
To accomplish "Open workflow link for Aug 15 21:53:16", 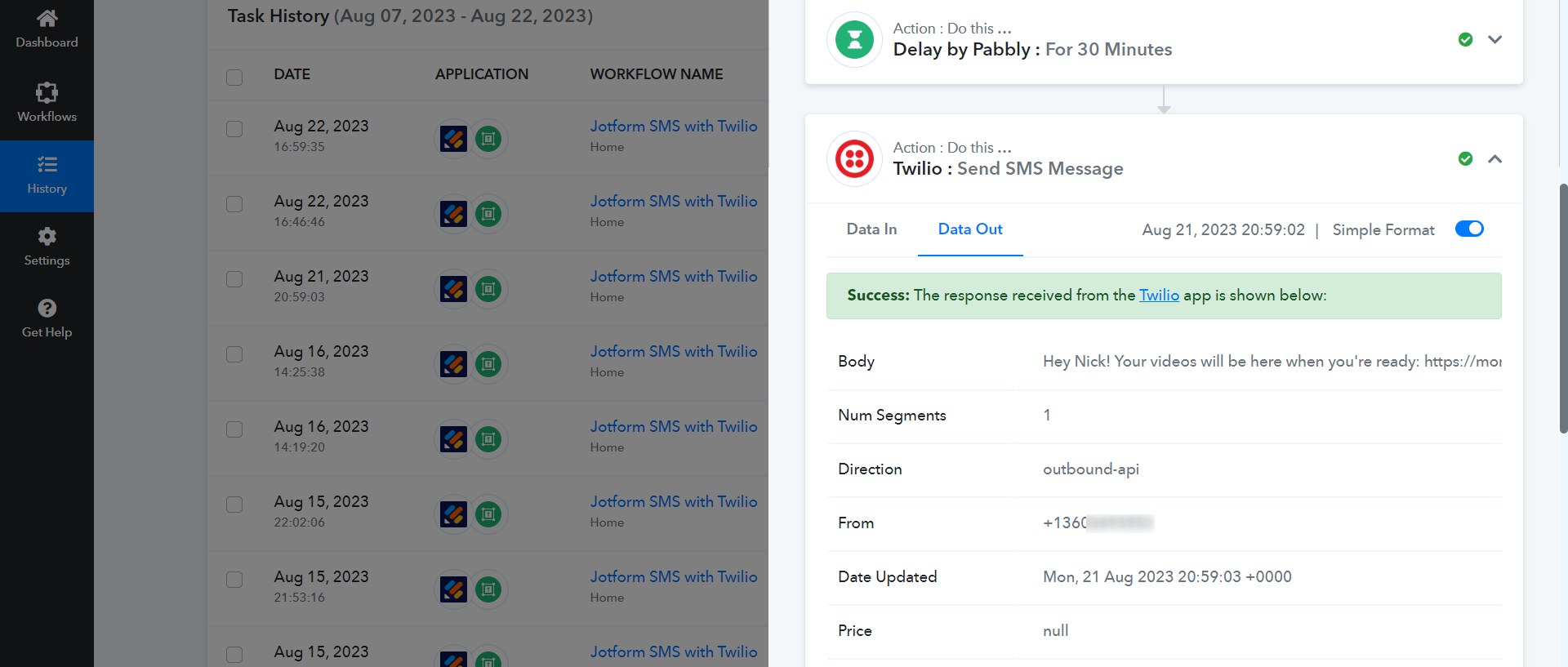I will [x=674, y=576].
